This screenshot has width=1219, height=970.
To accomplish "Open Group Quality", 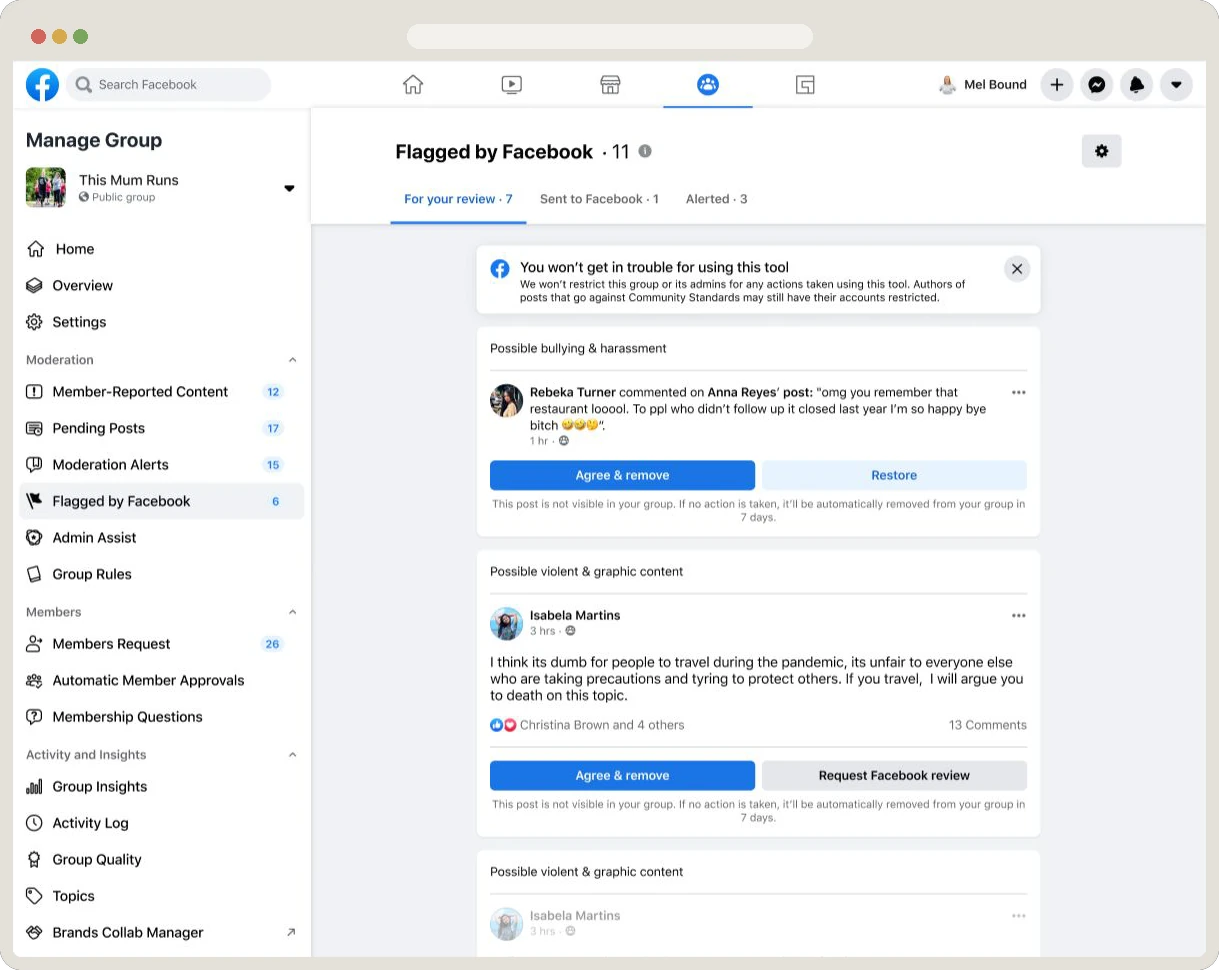I will 161,860.
